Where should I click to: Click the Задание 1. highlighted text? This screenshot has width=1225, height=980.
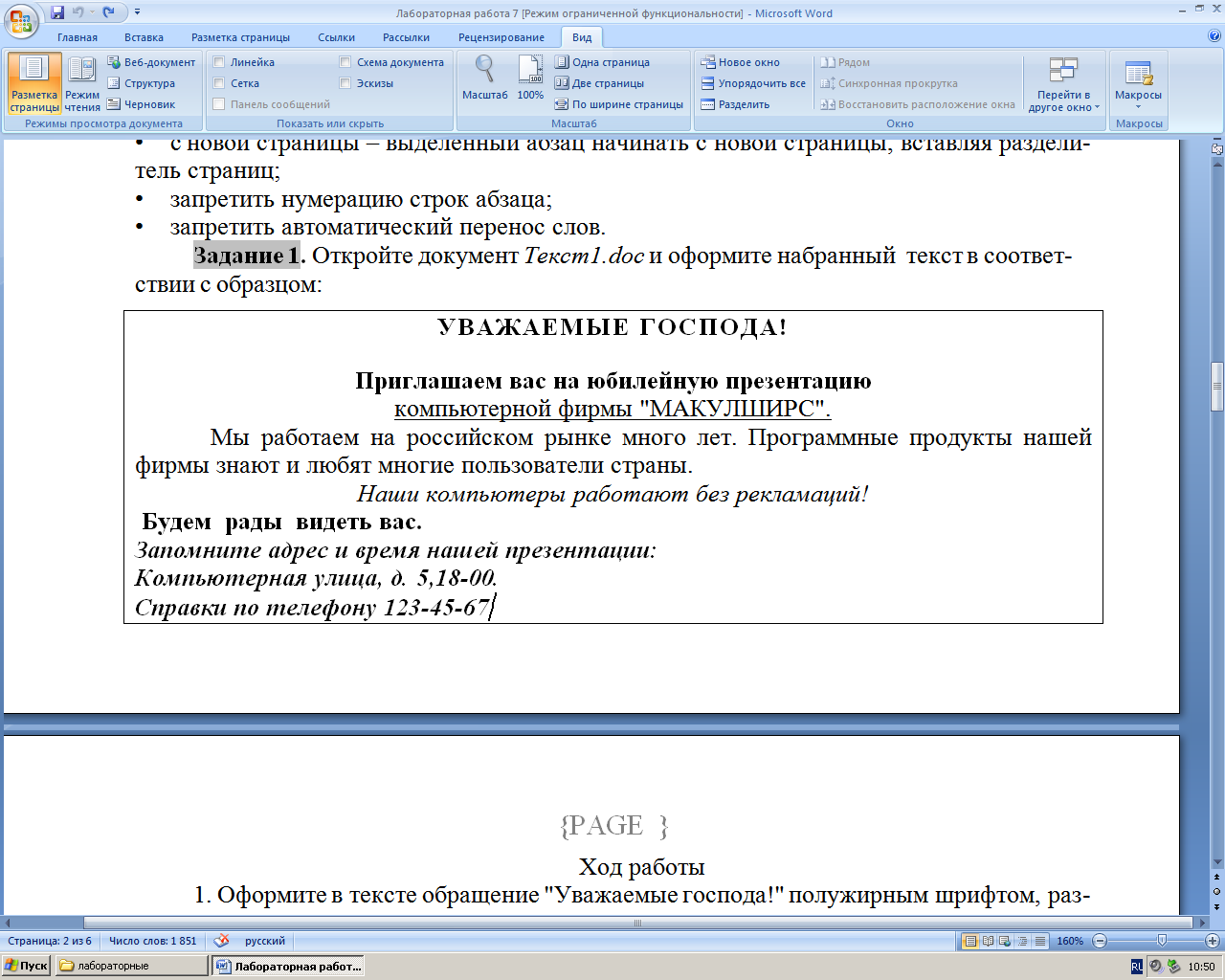[249, 256]
